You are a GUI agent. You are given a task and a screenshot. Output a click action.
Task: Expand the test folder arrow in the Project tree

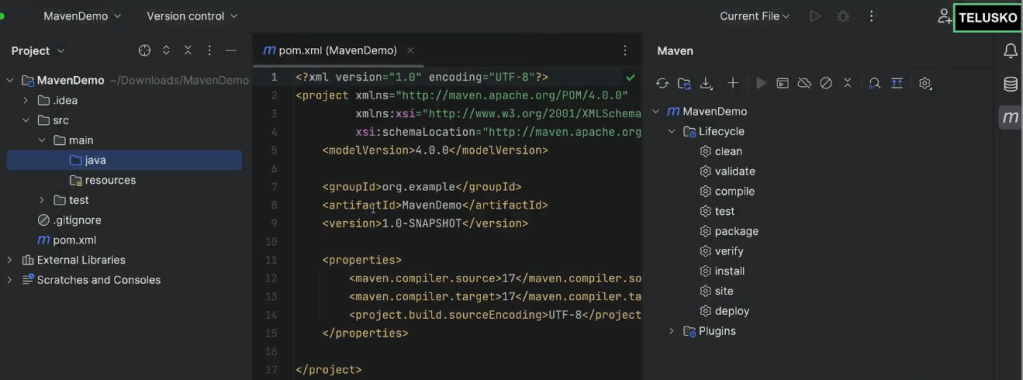[x=42, y=200]
